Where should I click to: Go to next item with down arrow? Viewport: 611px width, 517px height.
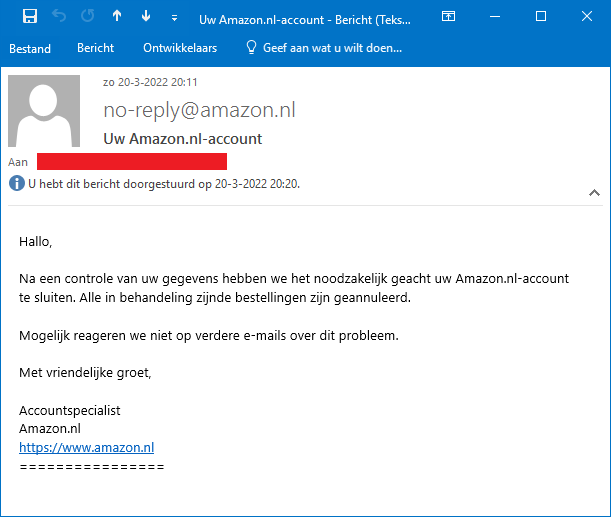point(146,17)
